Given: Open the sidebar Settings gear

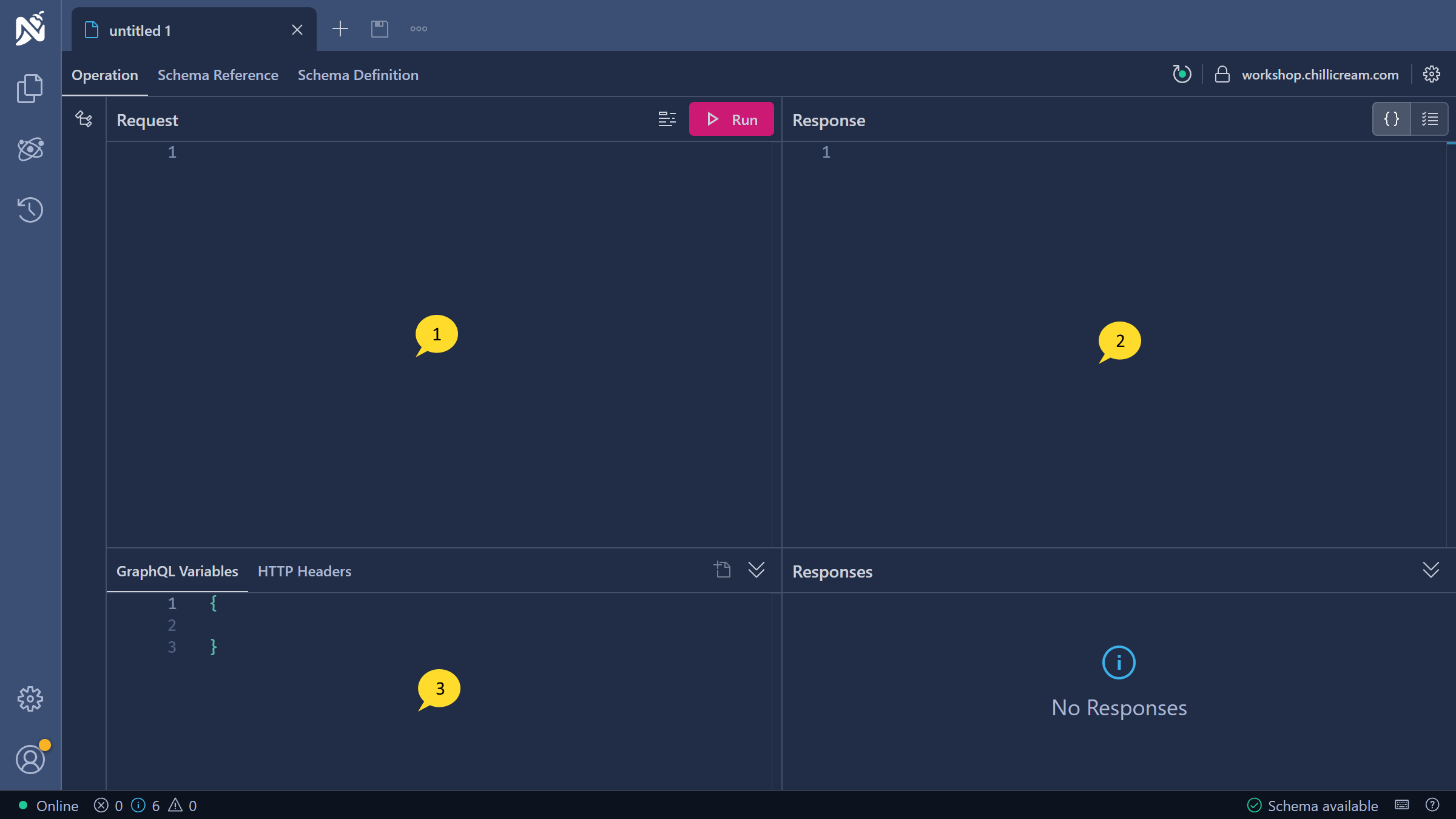Looking at the screenshot, I should tap(30, 699).
